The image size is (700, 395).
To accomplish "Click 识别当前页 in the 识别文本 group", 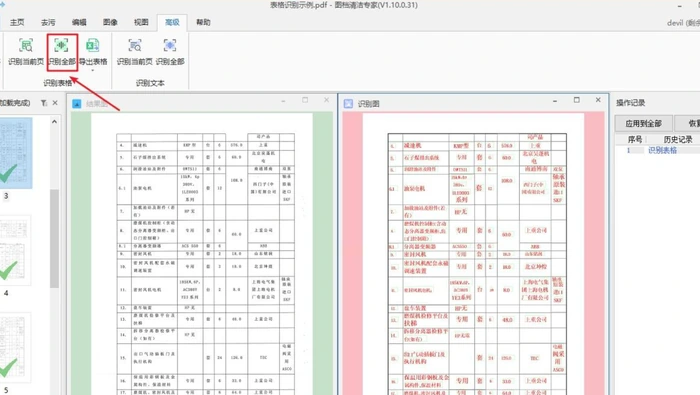I will [x=134, y=52].
